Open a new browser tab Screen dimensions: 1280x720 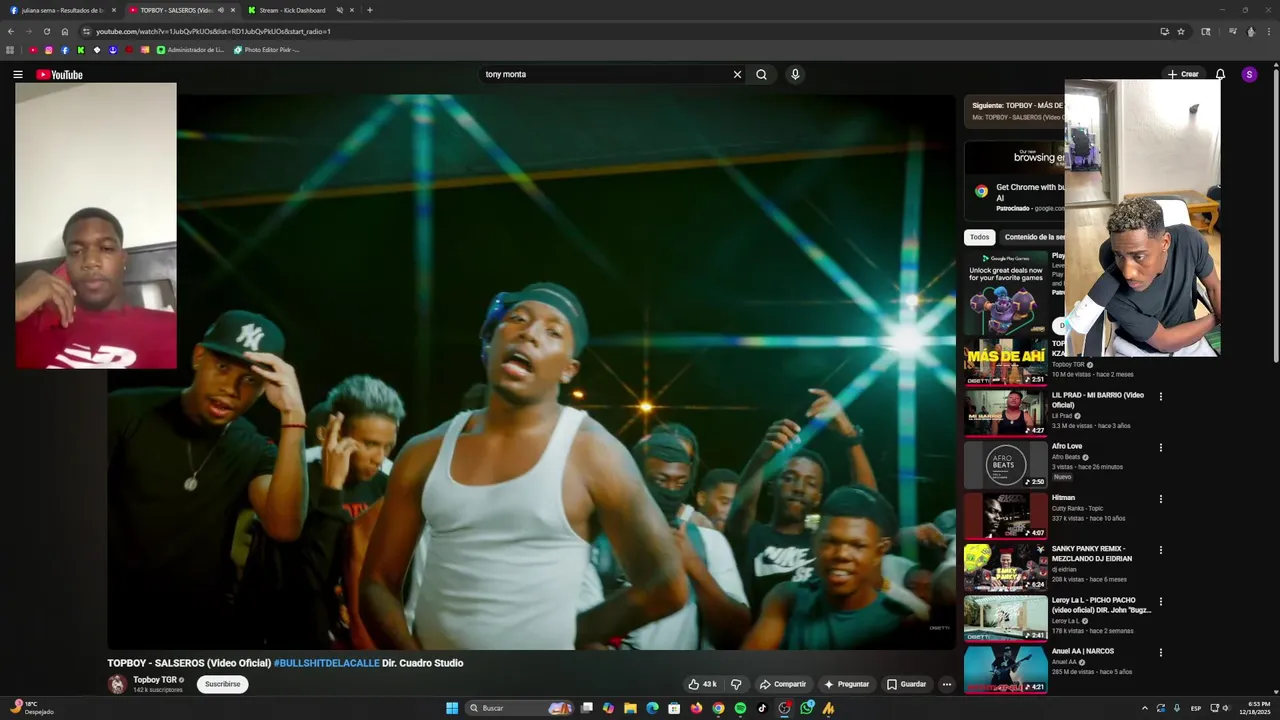370,10
